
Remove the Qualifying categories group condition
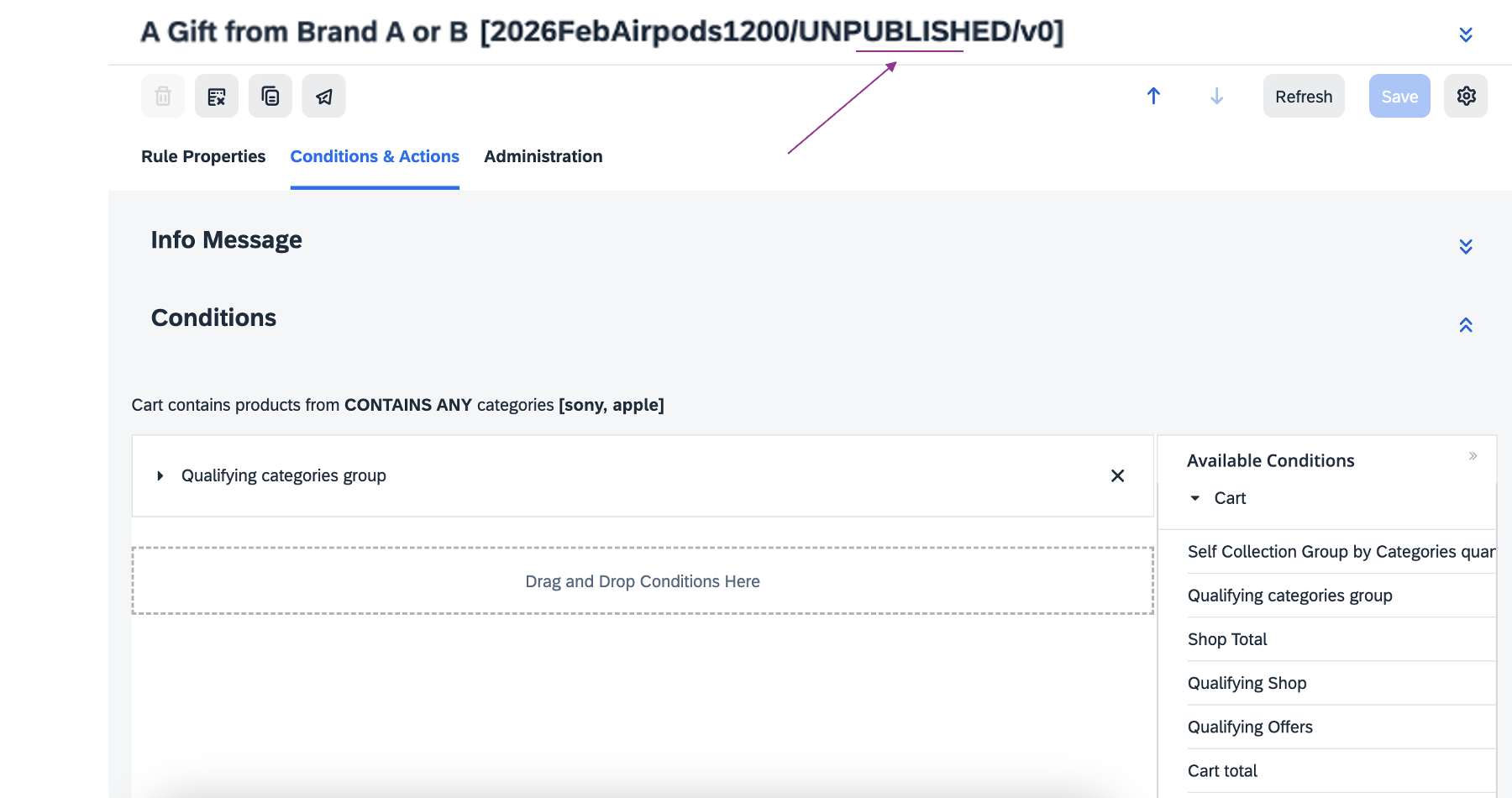point(1117,476)
